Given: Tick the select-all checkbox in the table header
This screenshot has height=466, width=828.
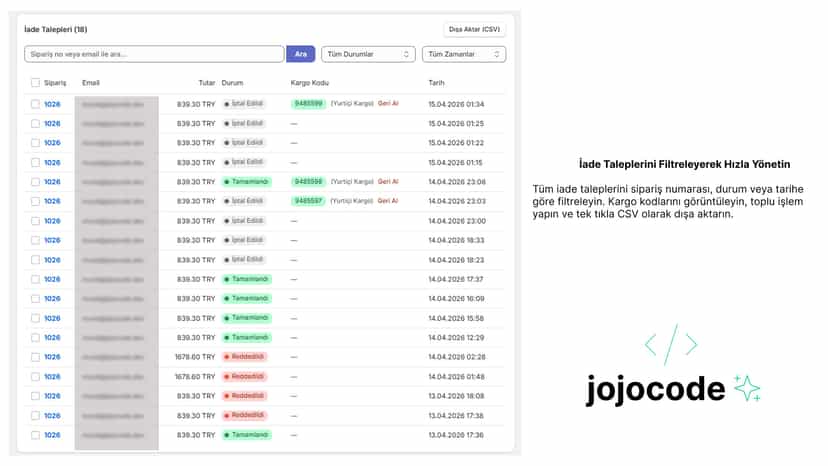Looking at the screenshot, I should click(35, 82).
